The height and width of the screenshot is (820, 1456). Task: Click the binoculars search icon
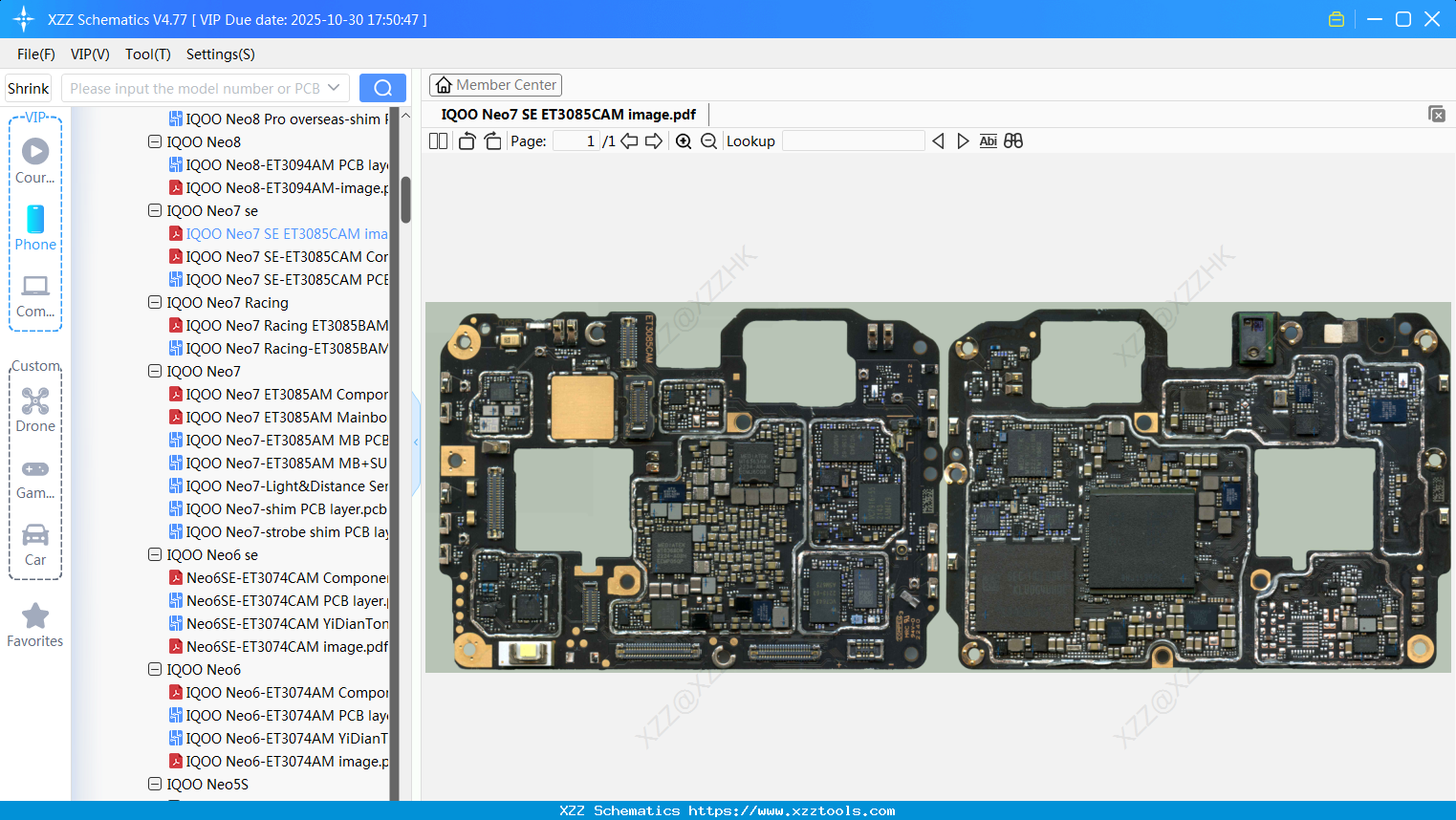click(1013, 141)
